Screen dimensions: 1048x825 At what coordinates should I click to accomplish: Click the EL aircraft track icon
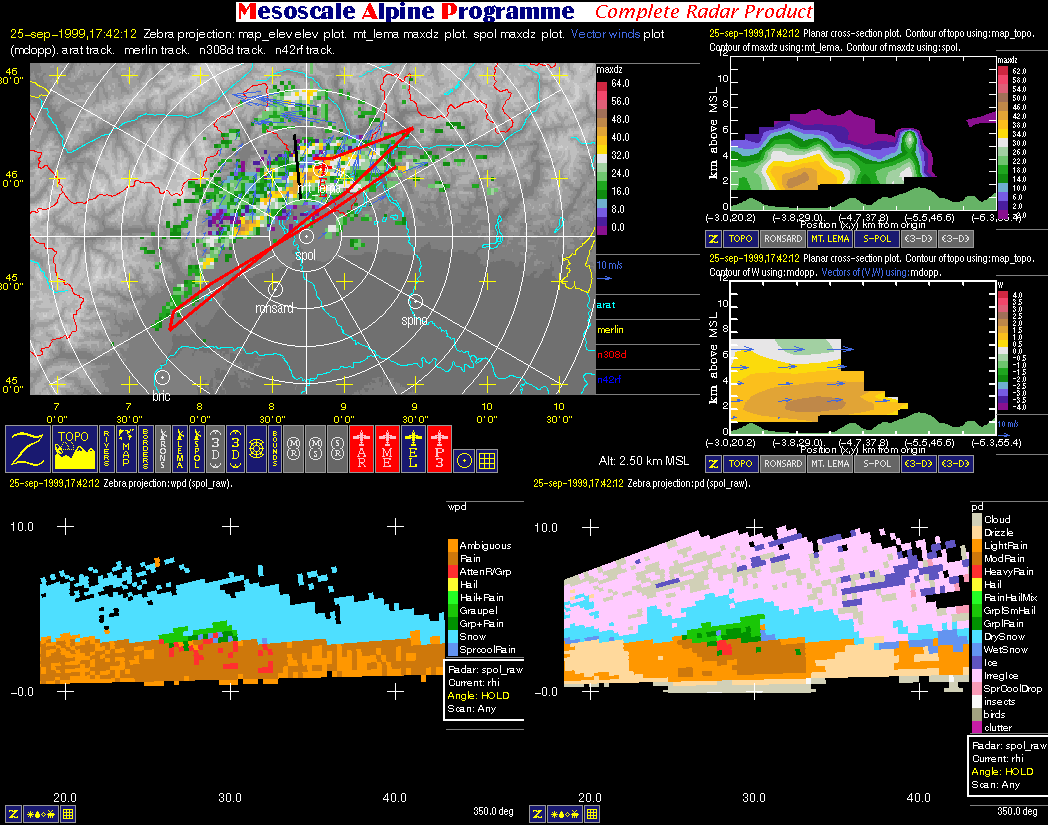pos(414,449)
